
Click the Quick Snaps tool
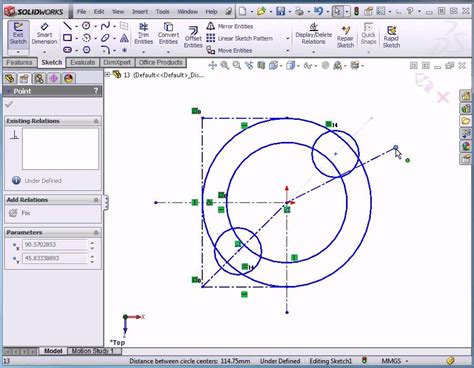(368, 34)
